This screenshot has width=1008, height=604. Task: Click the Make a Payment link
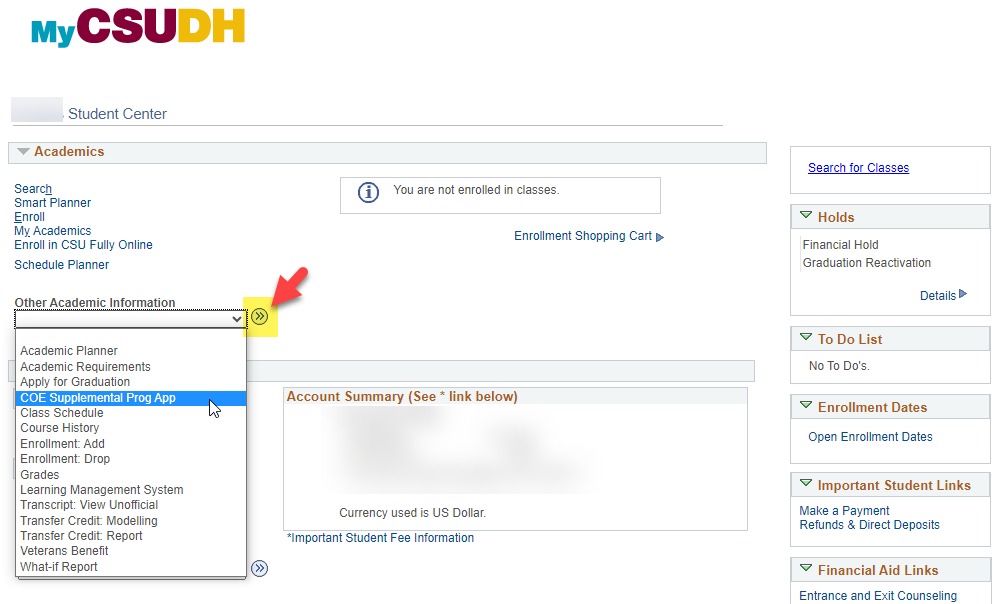pyautogui.click(x=844, y=511)
